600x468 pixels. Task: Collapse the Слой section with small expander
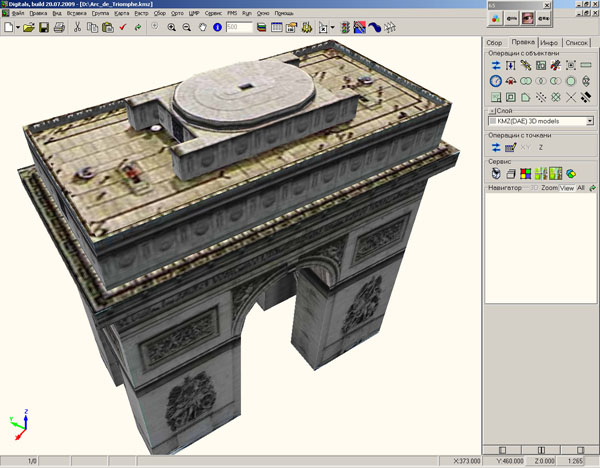click(x=492, y=111)
